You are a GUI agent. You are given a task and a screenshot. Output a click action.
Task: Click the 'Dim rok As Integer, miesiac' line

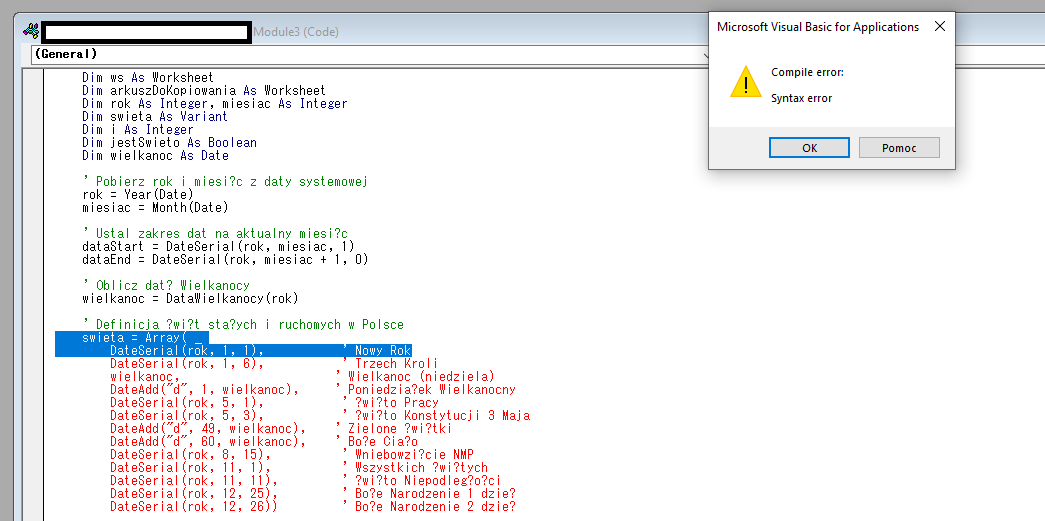pyautogui.click(x=215, y=103)
